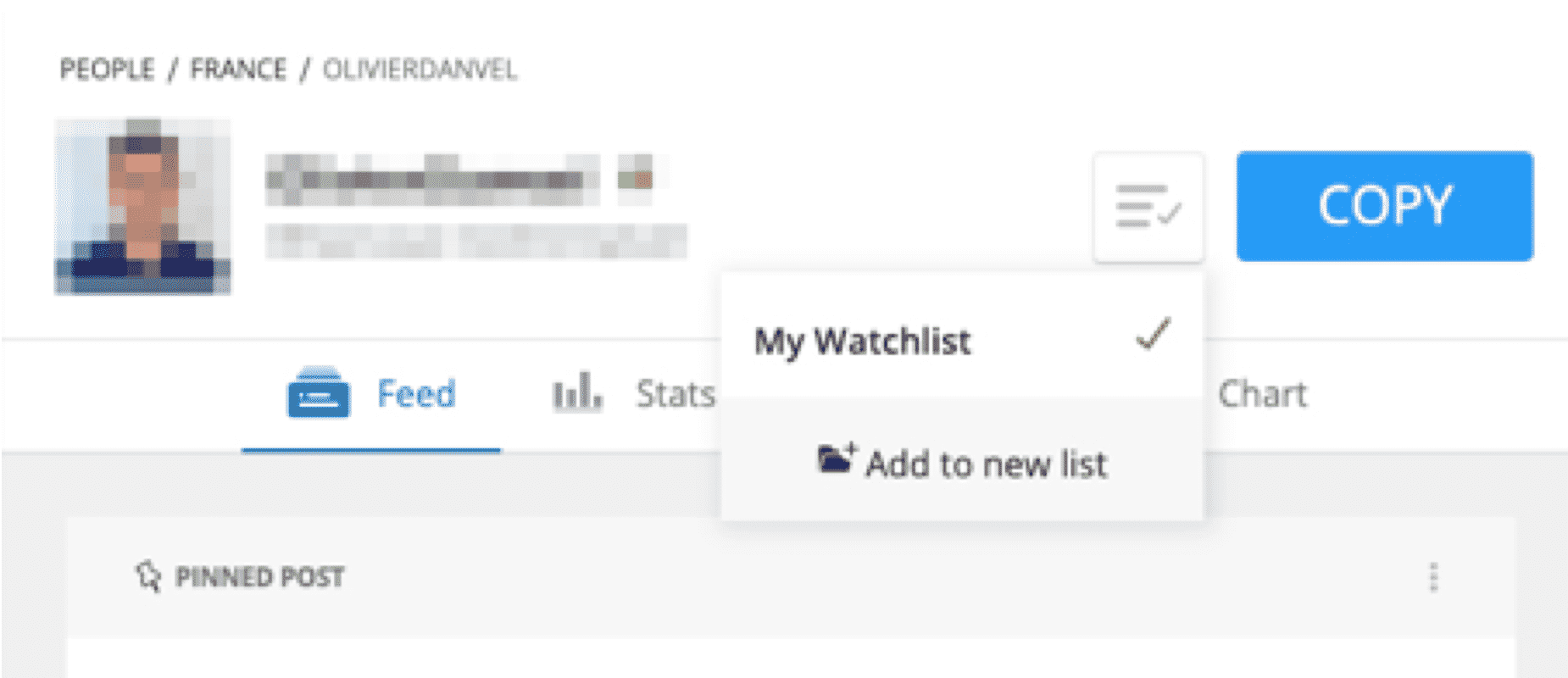The width and height of the screenshot is (1568, 678).
Task: Click the pin icon beside PINNED POST
Action: tap(148, 576)
